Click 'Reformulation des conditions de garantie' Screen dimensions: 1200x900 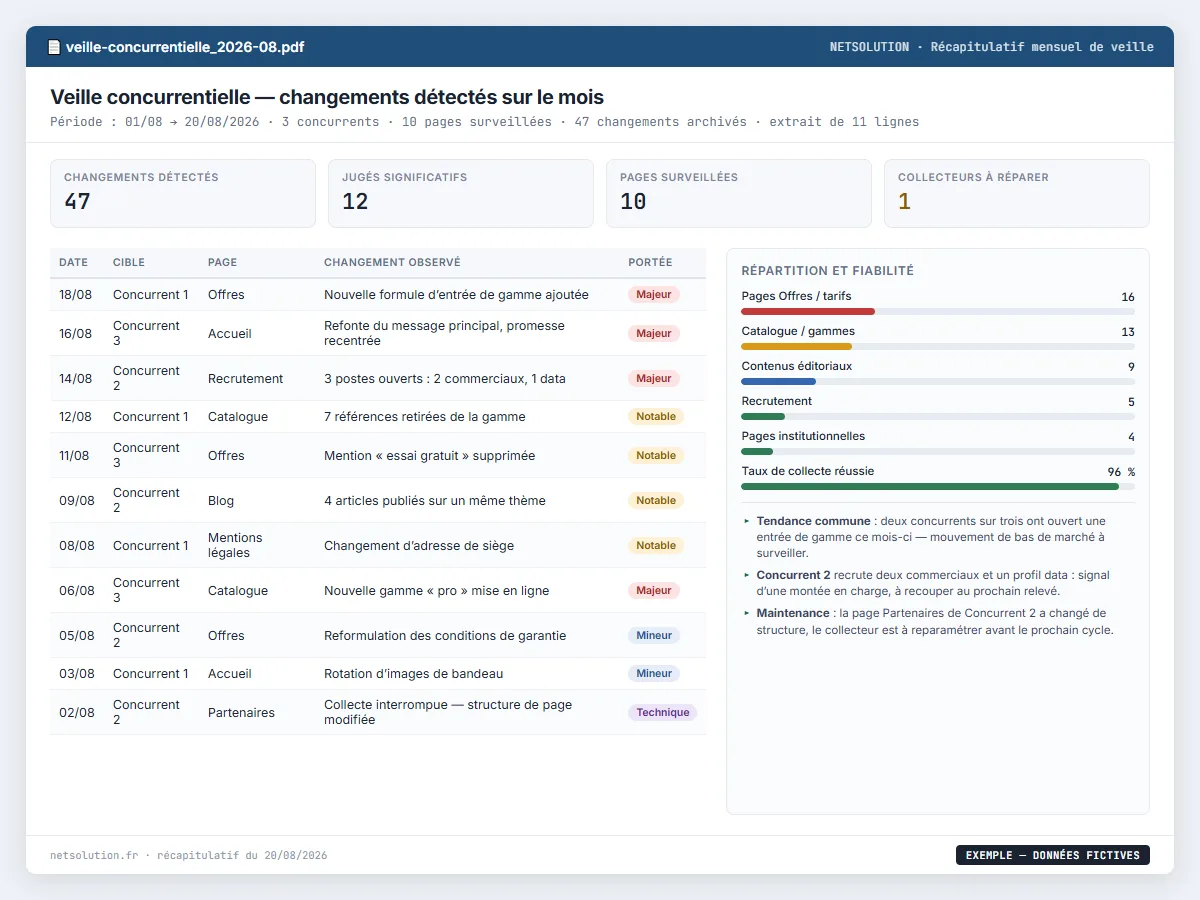click(445, 635)
